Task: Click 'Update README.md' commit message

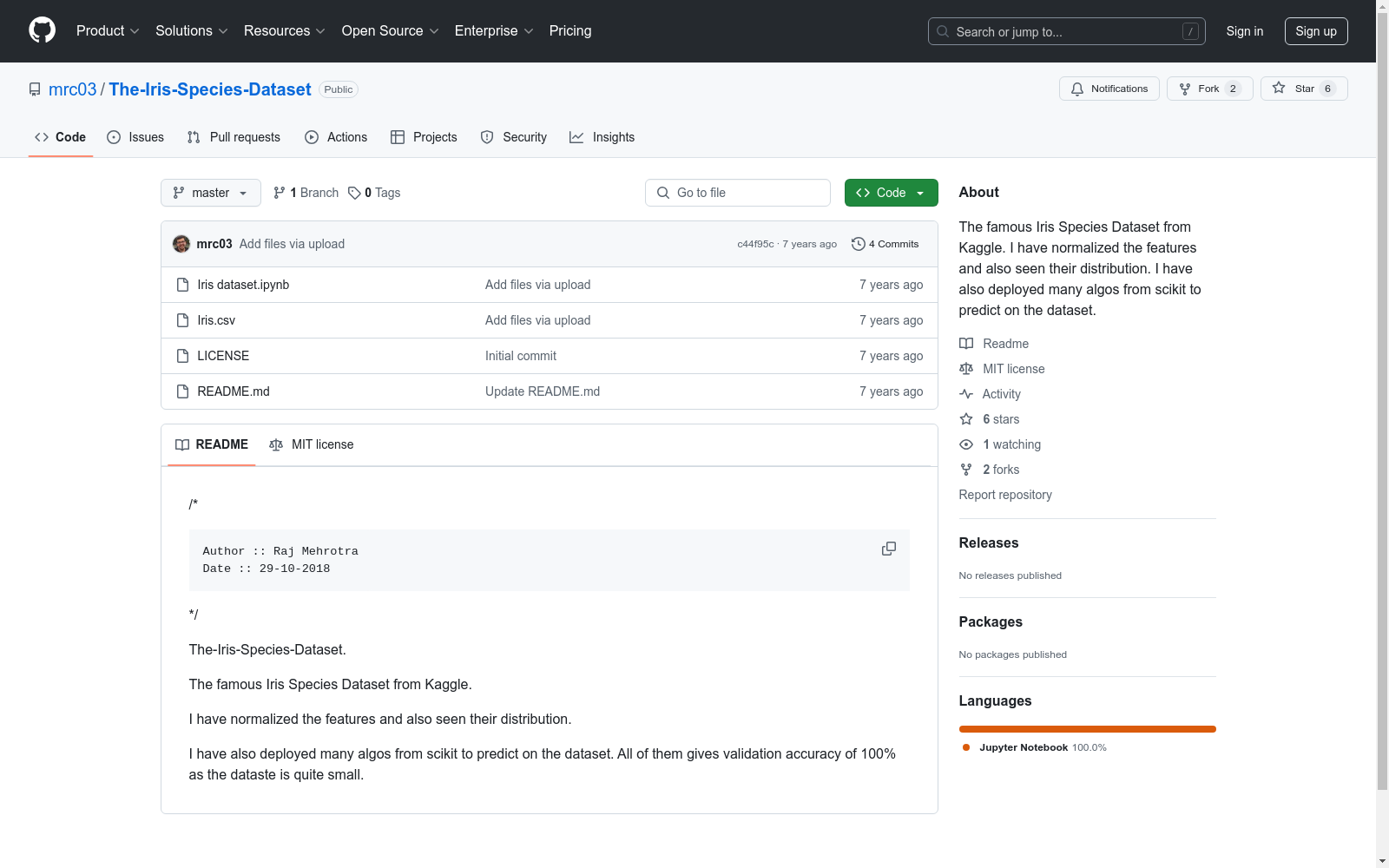Action: (543, 391)
